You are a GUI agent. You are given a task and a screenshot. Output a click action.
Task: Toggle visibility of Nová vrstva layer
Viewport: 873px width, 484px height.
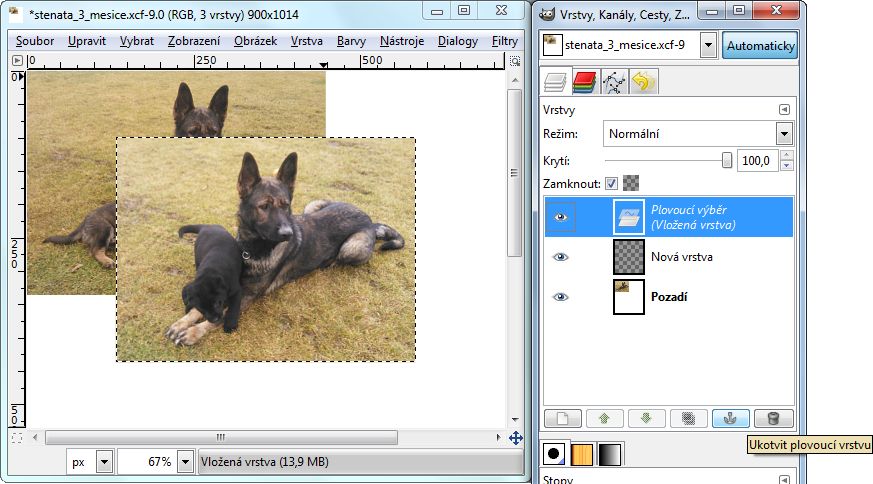coord(560,257)
